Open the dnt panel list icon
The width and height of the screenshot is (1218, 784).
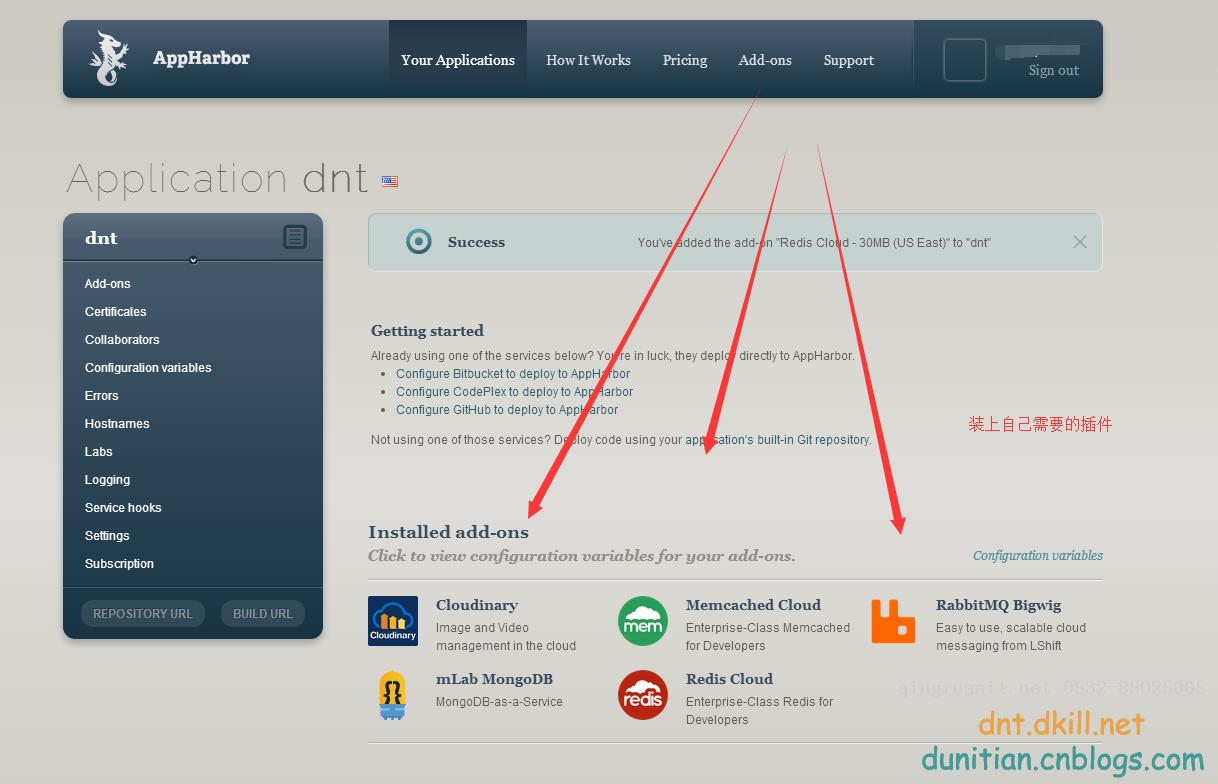[294, 237]
